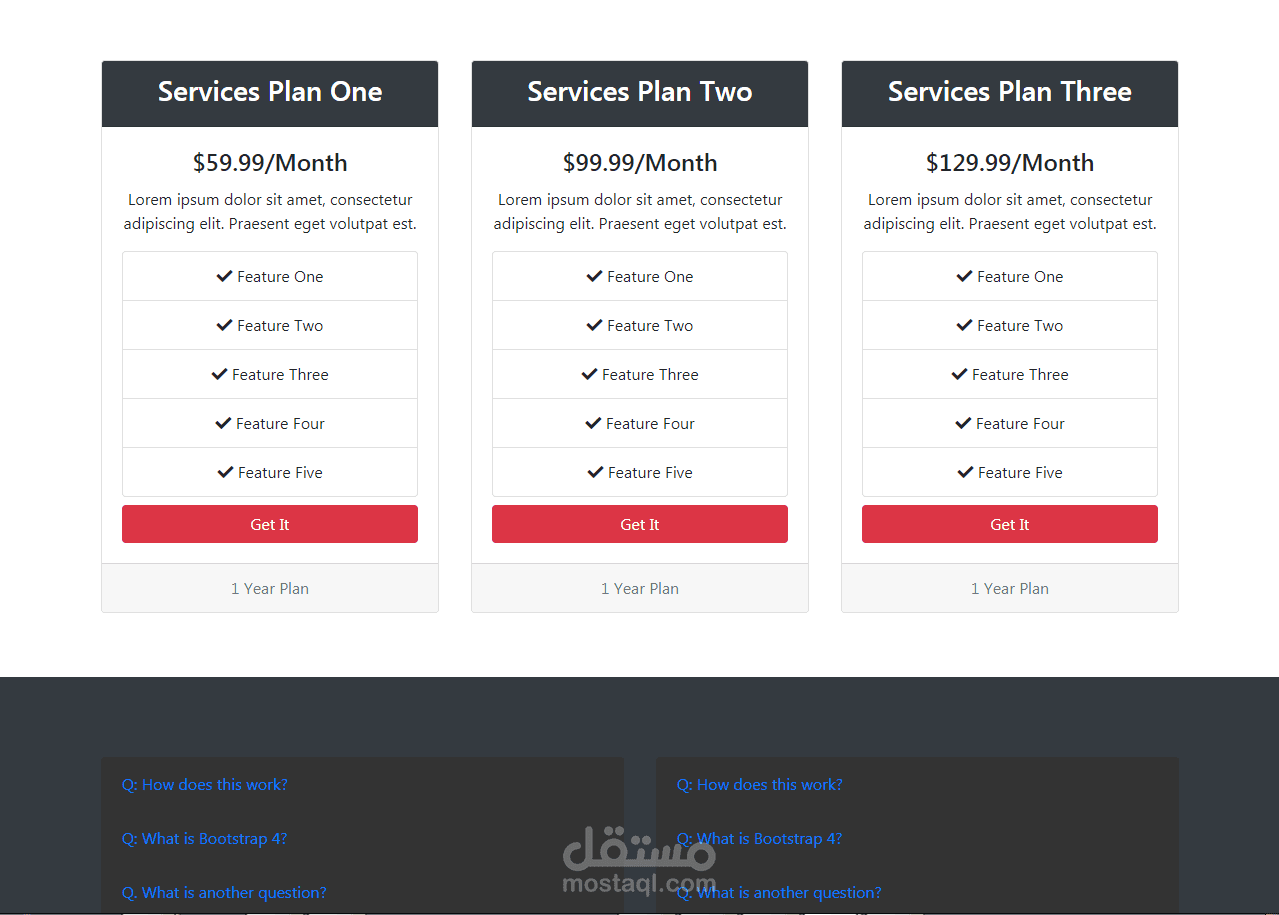Click checkmark icon beside Feature One in Plan Three

click(964, 276)
